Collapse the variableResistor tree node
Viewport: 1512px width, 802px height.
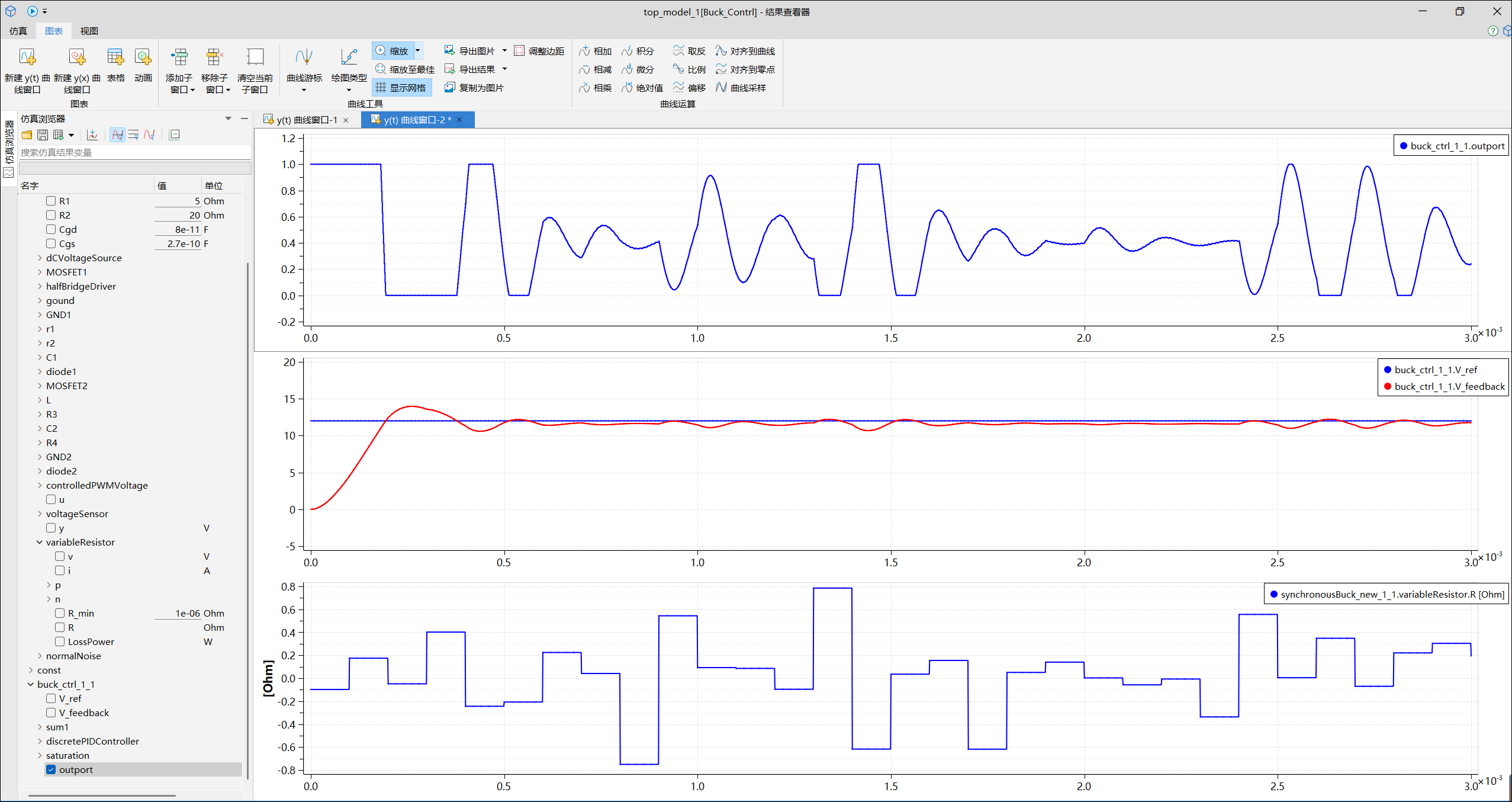pyautogui.click(x=40, y=542)
